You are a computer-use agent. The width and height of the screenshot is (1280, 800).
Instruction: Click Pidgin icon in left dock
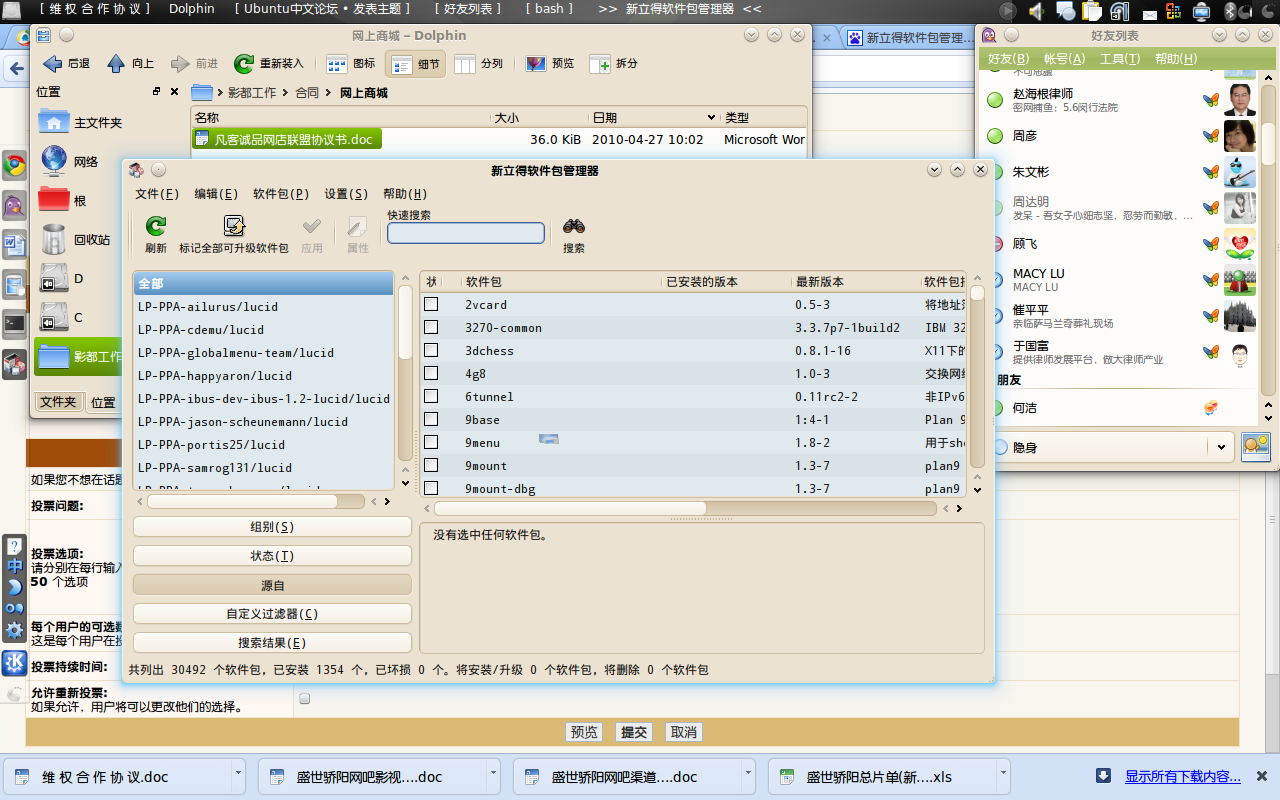tap(14, 205)
